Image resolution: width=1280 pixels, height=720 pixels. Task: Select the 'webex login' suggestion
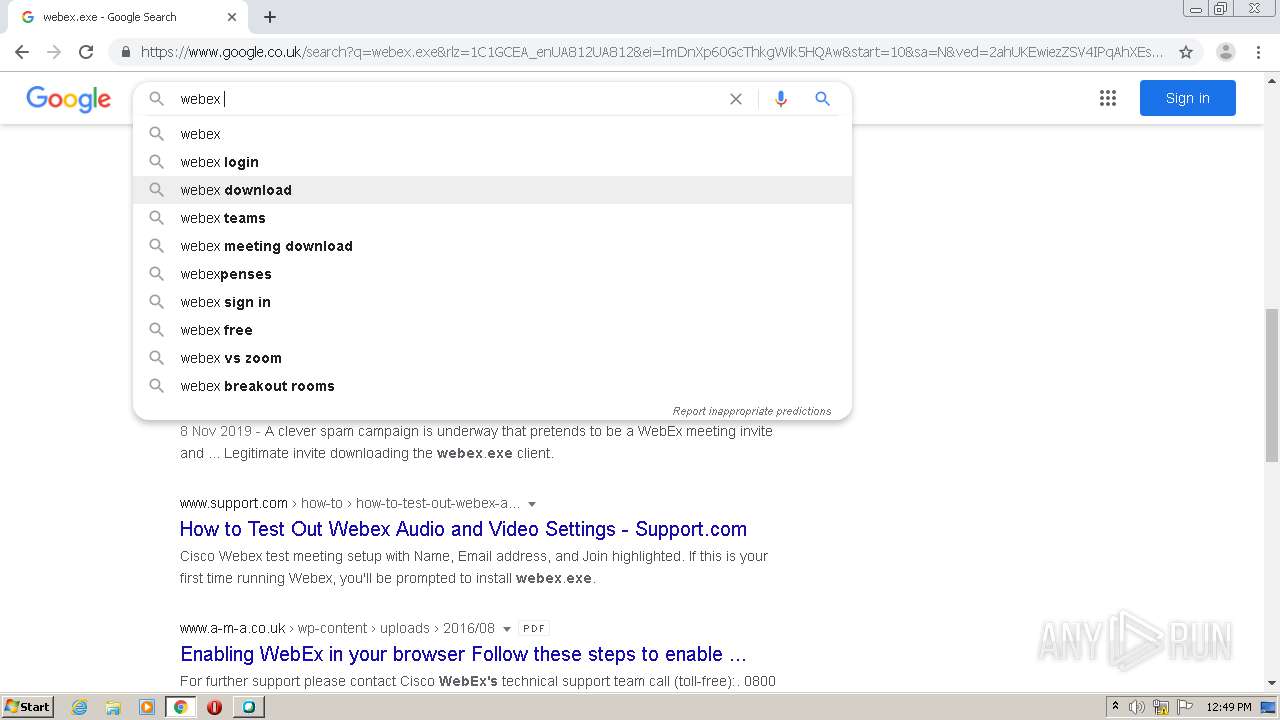pos(492,162)
